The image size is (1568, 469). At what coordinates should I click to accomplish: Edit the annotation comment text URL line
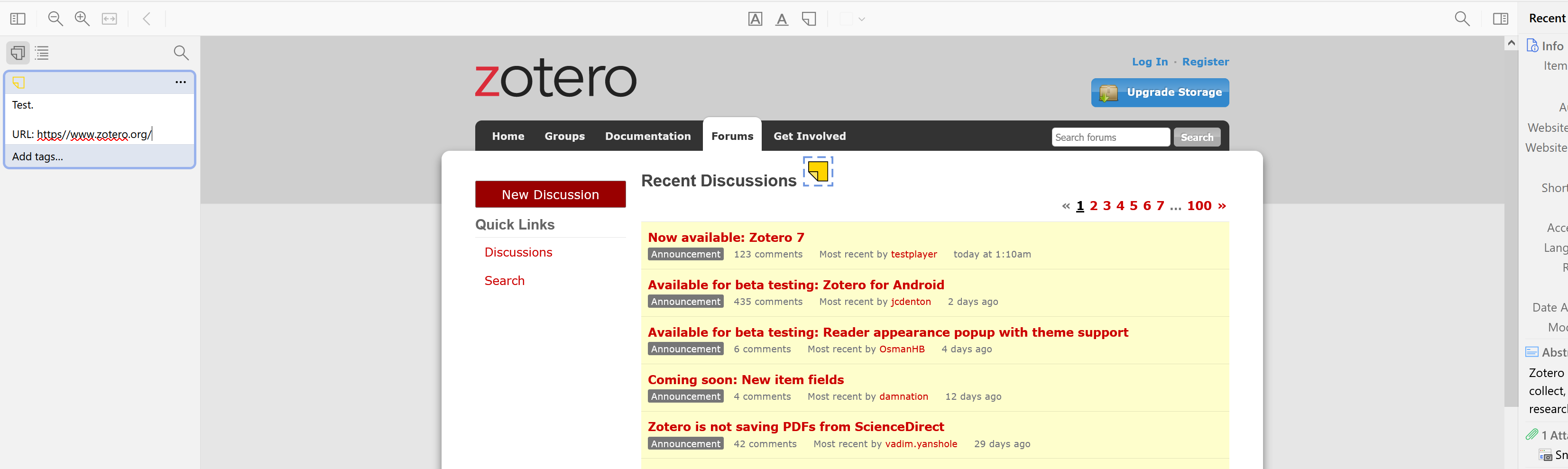click(82, 134)
